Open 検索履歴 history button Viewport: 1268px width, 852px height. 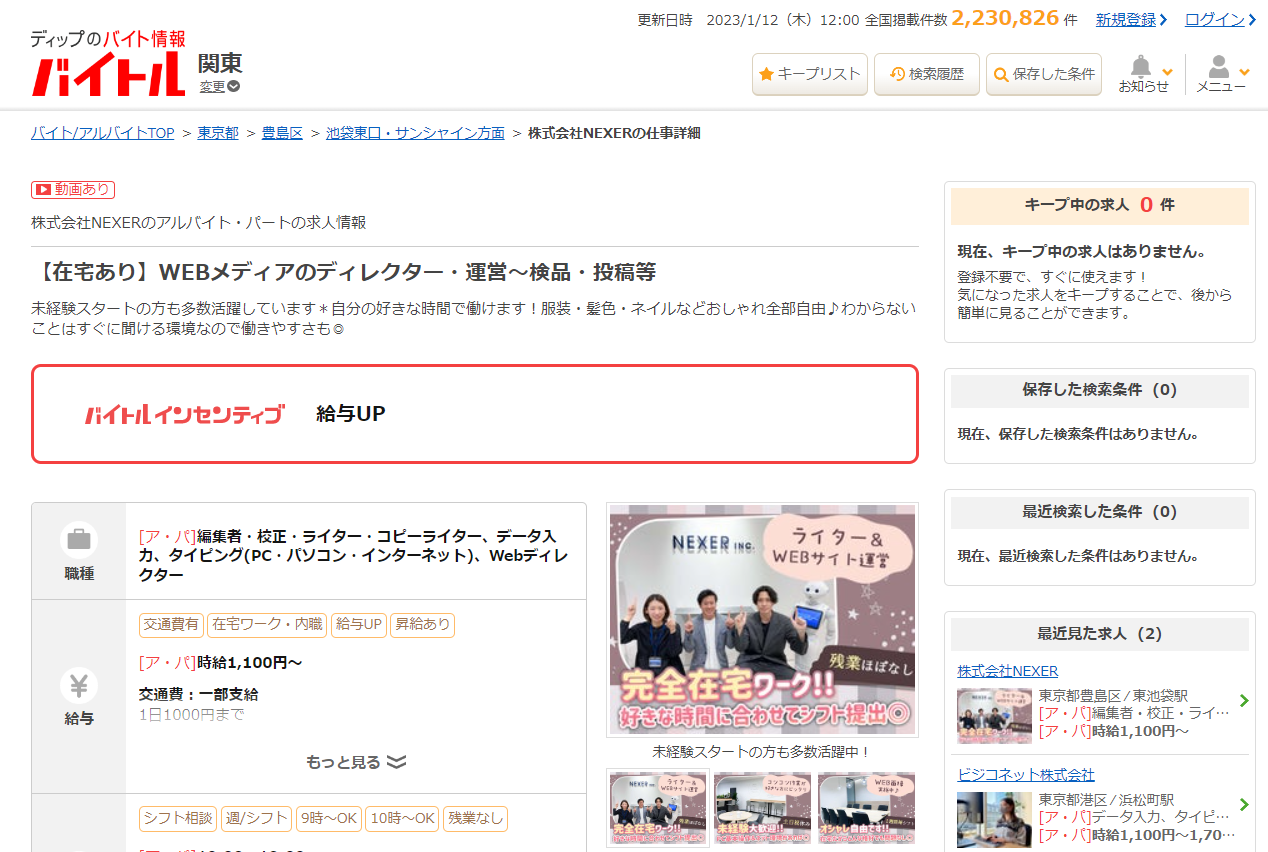pyautogui.click(x=927, y=74)
